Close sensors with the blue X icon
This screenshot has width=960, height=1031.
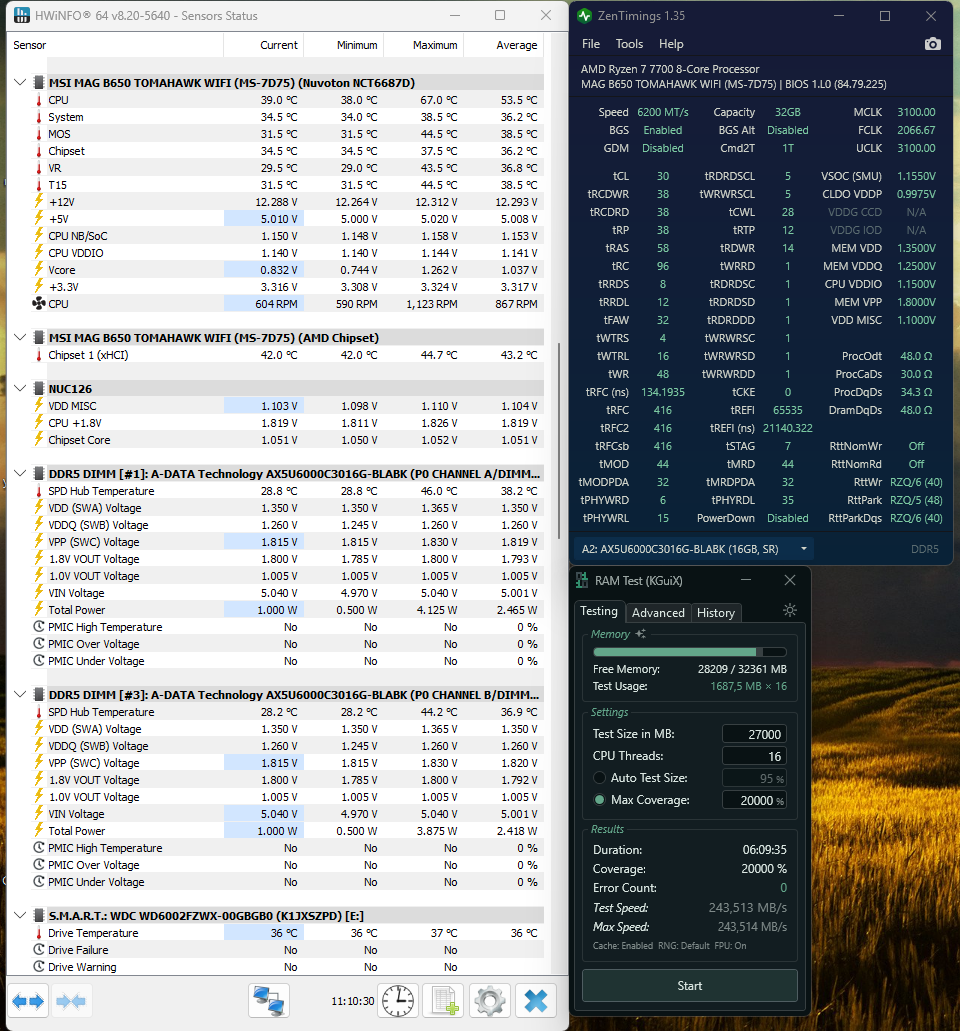pyautogui.click(x=536, y=1001)
